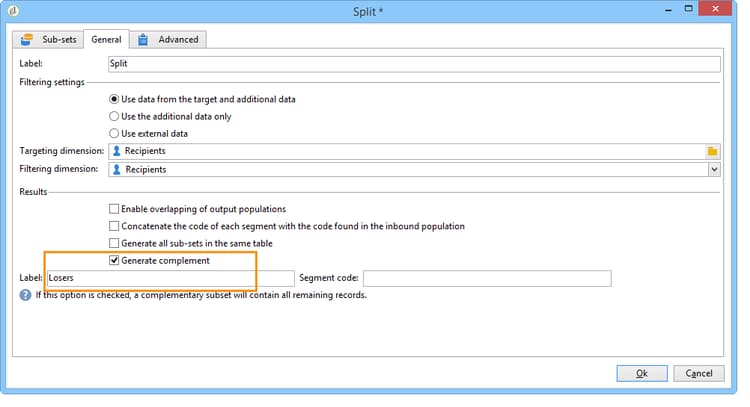Click the application icon in the title bar

pyautogui.click(x=13, y=11)
